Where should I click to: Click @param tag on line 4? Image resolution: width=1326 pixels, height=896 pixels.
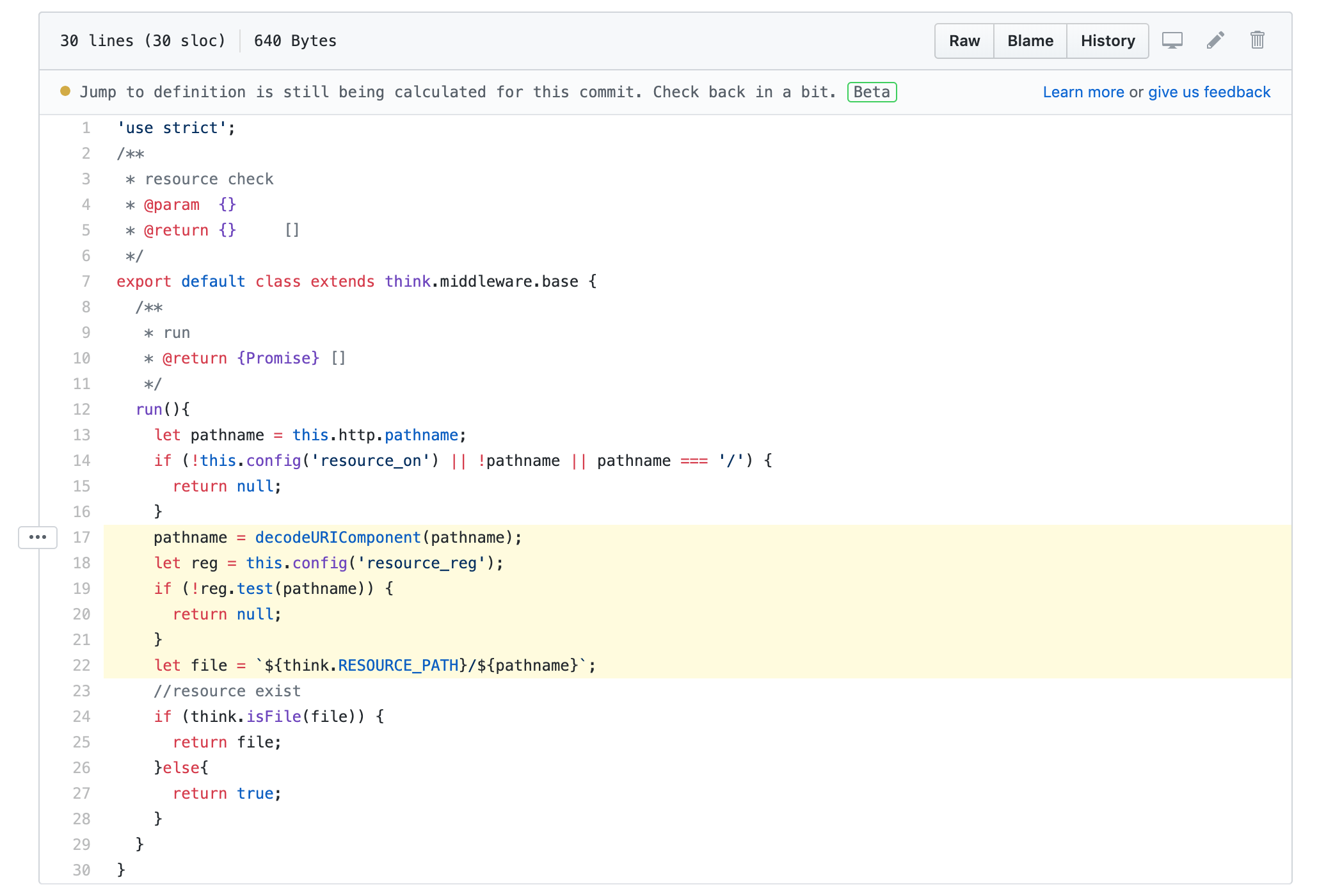(x=172, y=205)
